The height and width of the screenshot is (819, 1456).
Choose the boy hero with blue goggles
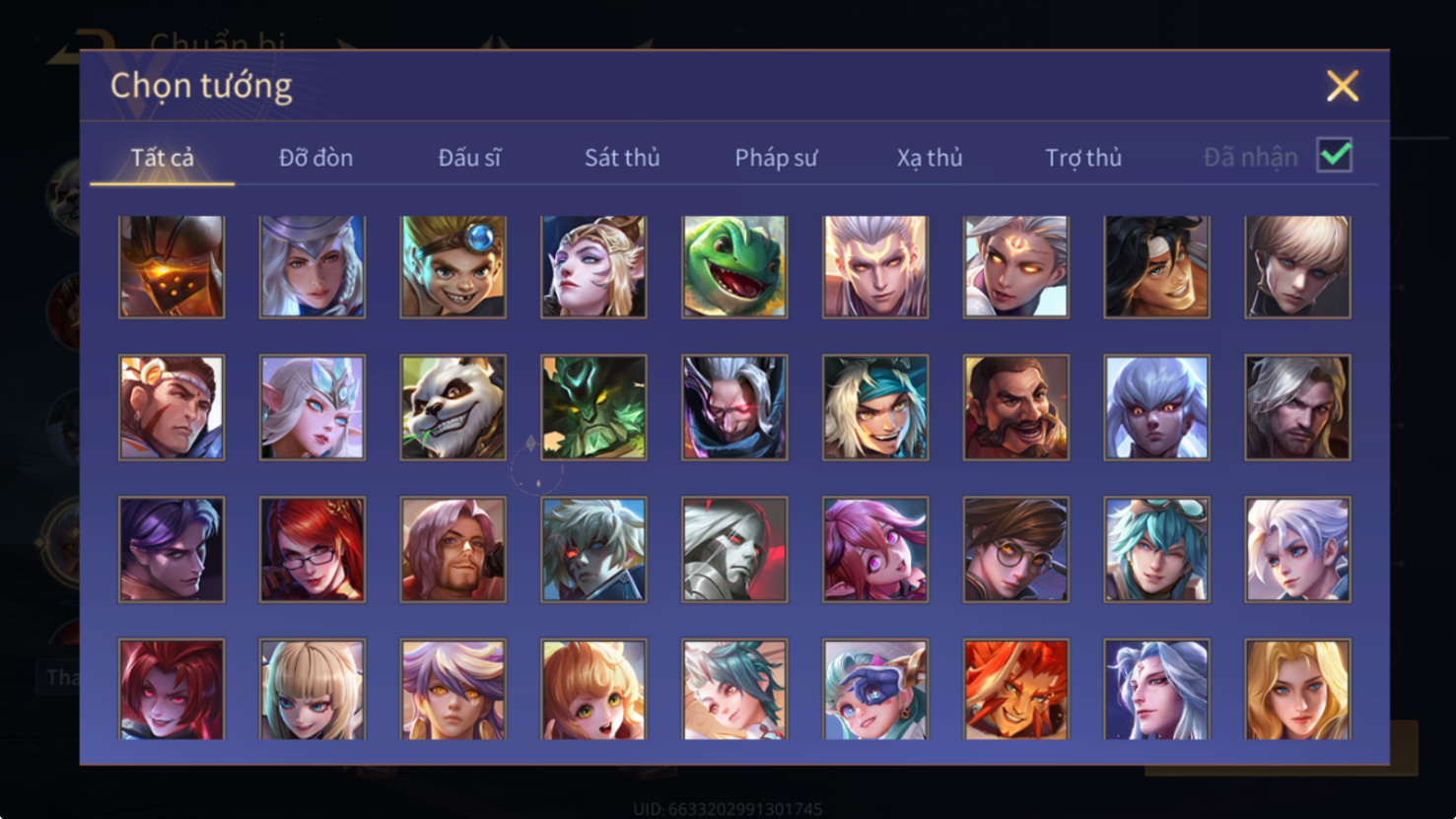click(x=453, y=267)
